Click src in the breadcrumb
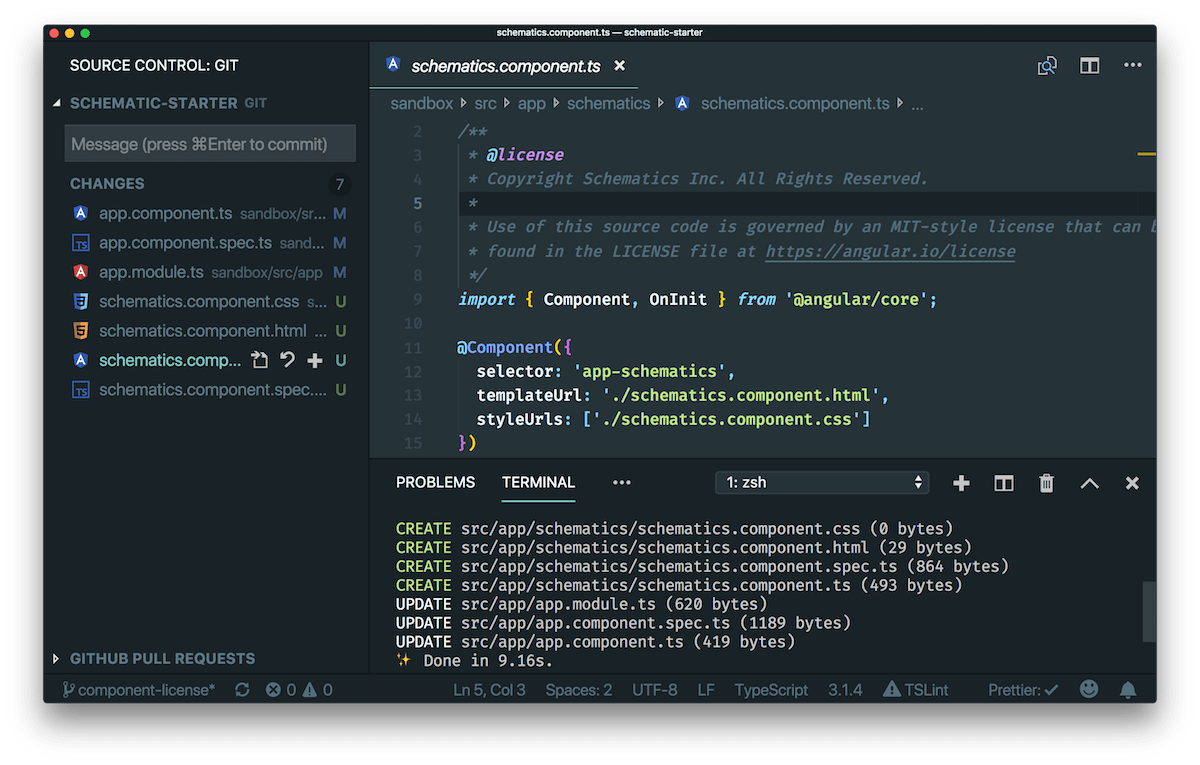 point(486,103)
